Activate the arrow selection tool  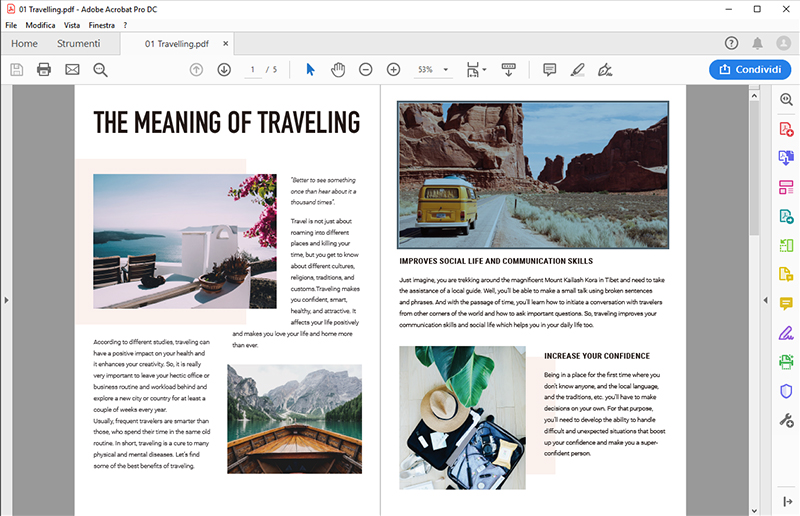coord(310,69)
